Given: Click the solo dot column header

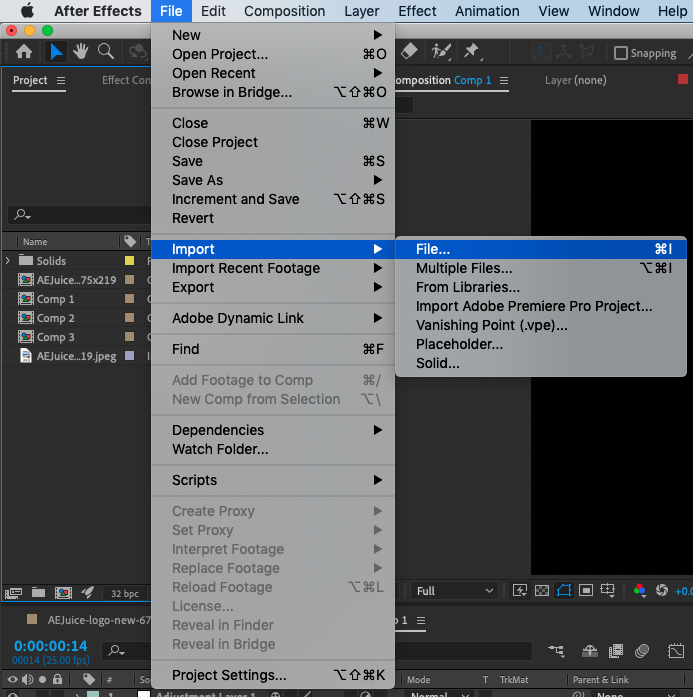Looking at the screenshot, I should coord(42,679).
